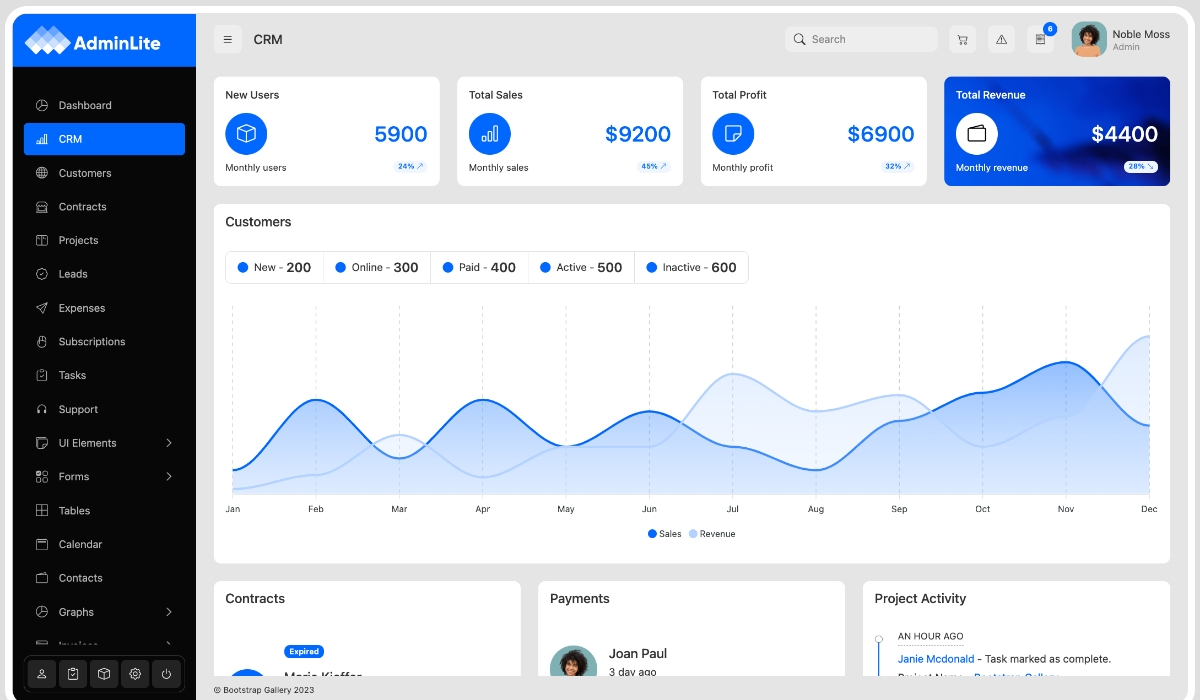Click the Tables grid icon
Viewport: 1200px width, 700px height.
click(x=42, y=510)
